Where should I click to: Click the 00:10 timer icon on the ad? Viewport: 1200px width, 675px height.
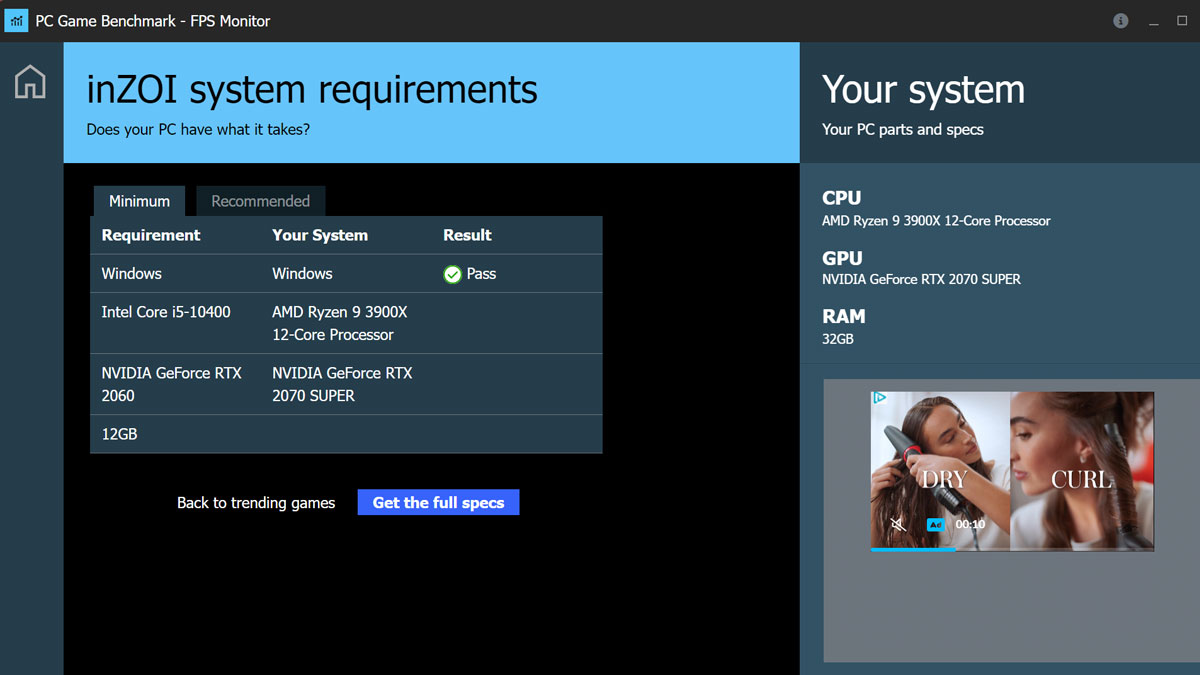click(x=968, y=524)
